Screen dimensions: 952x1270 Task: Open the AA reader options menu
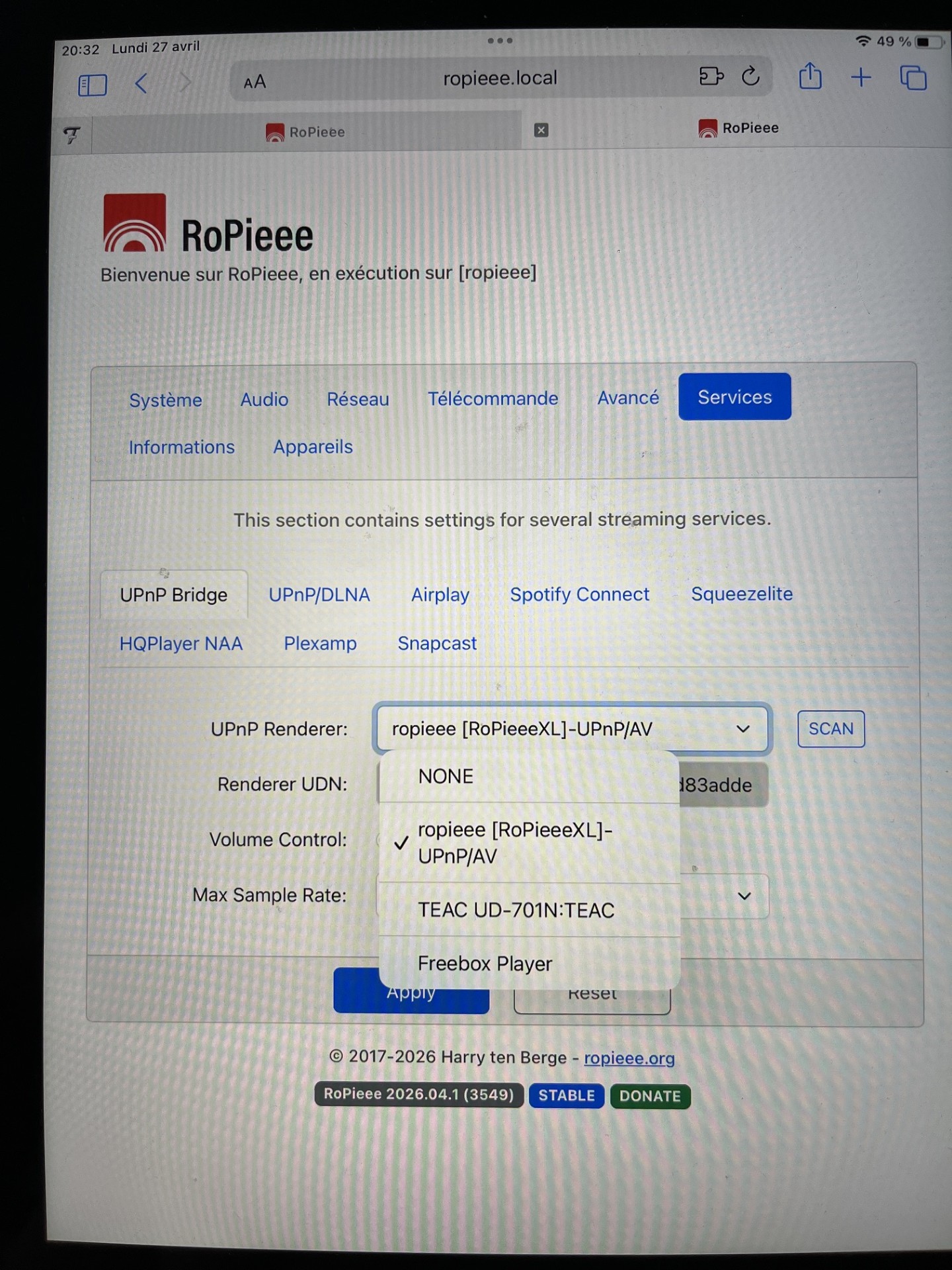(255, 82)
